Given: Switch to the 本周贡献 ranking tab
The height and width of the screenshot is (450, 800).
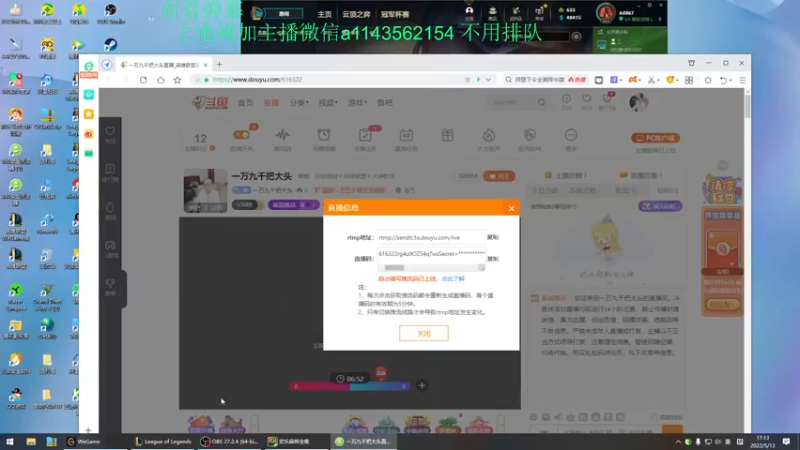Looking at the screenshot, I should [582, 190].
